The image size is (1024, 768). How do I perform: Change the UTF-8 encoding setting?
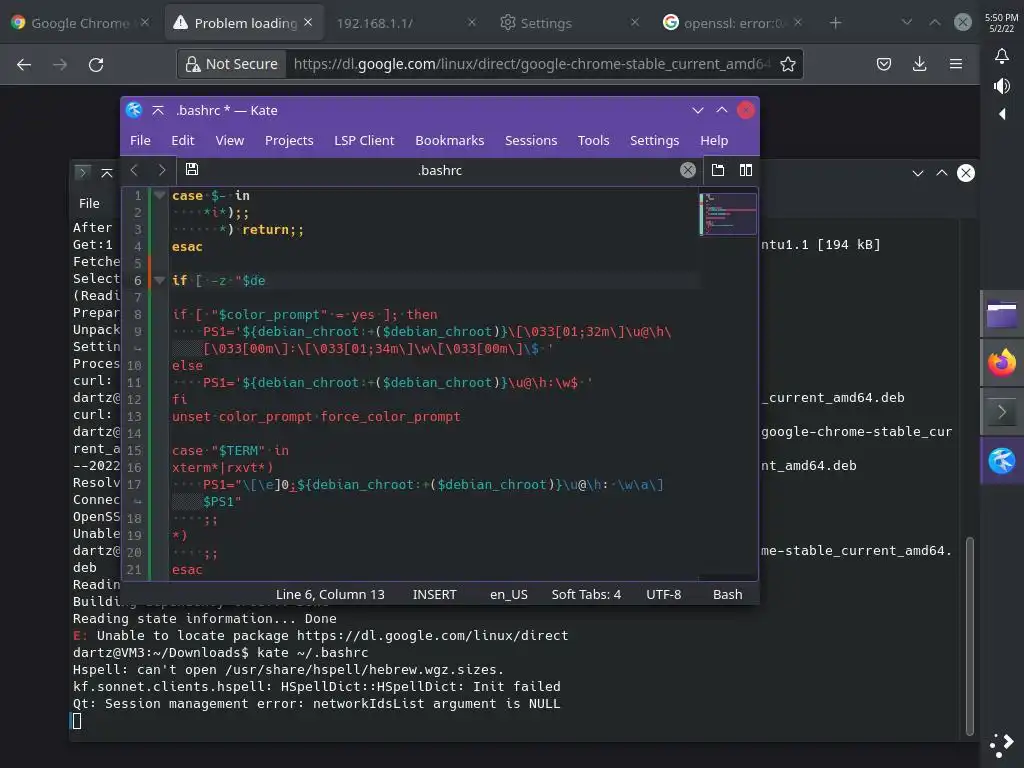664,594
